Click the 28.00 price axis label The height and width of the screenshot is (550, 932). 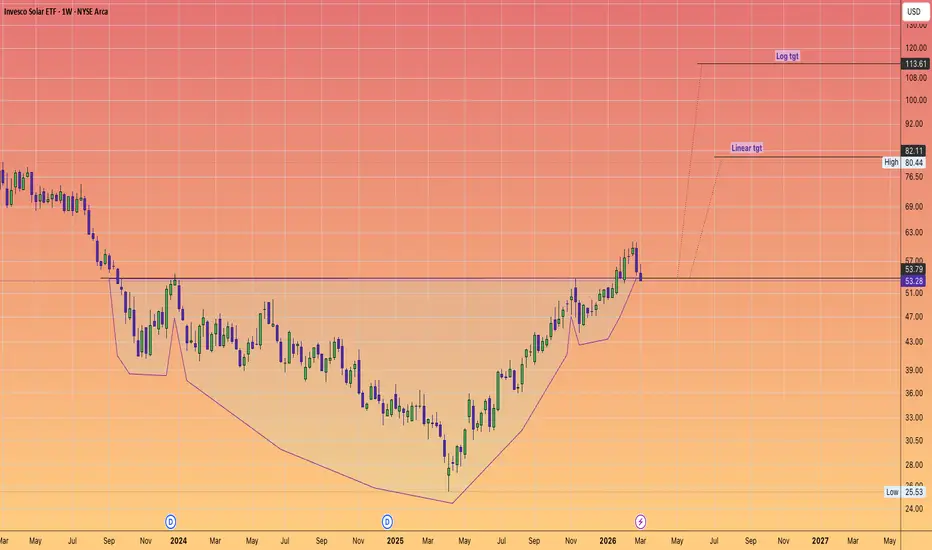click(914, 465)
